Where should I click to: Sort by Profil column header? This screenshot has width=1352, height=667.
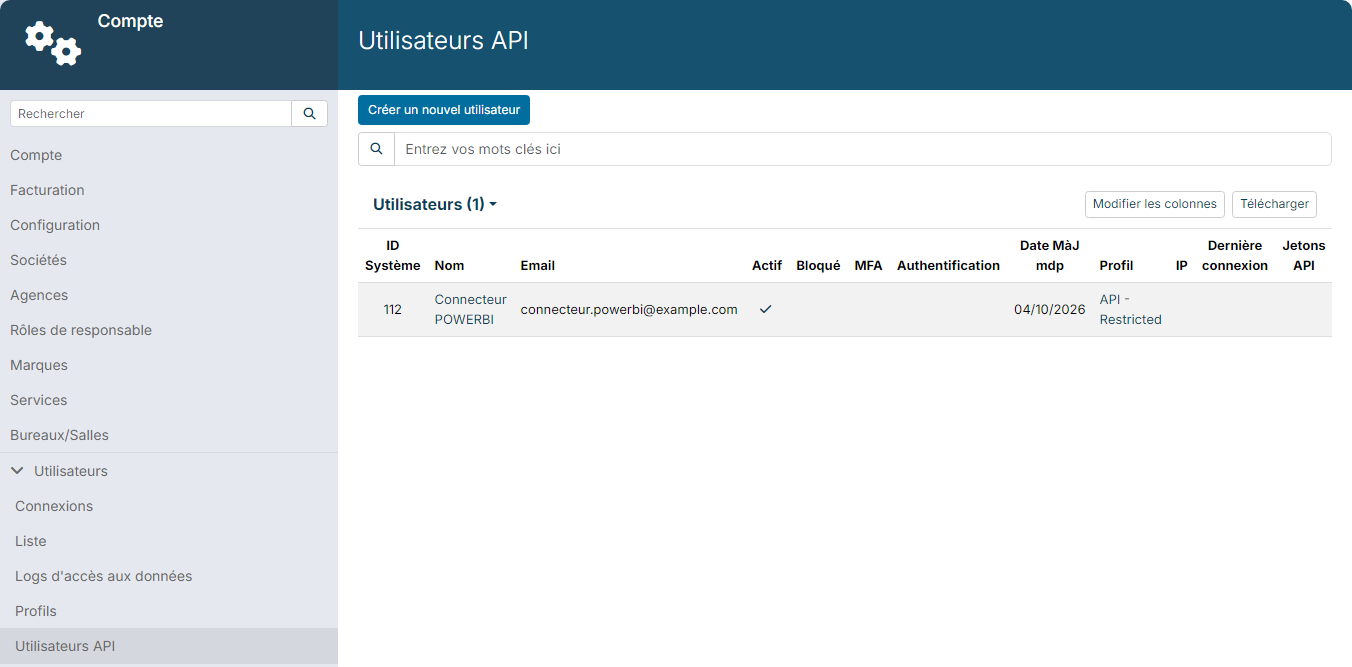(x=1117, y=266)
